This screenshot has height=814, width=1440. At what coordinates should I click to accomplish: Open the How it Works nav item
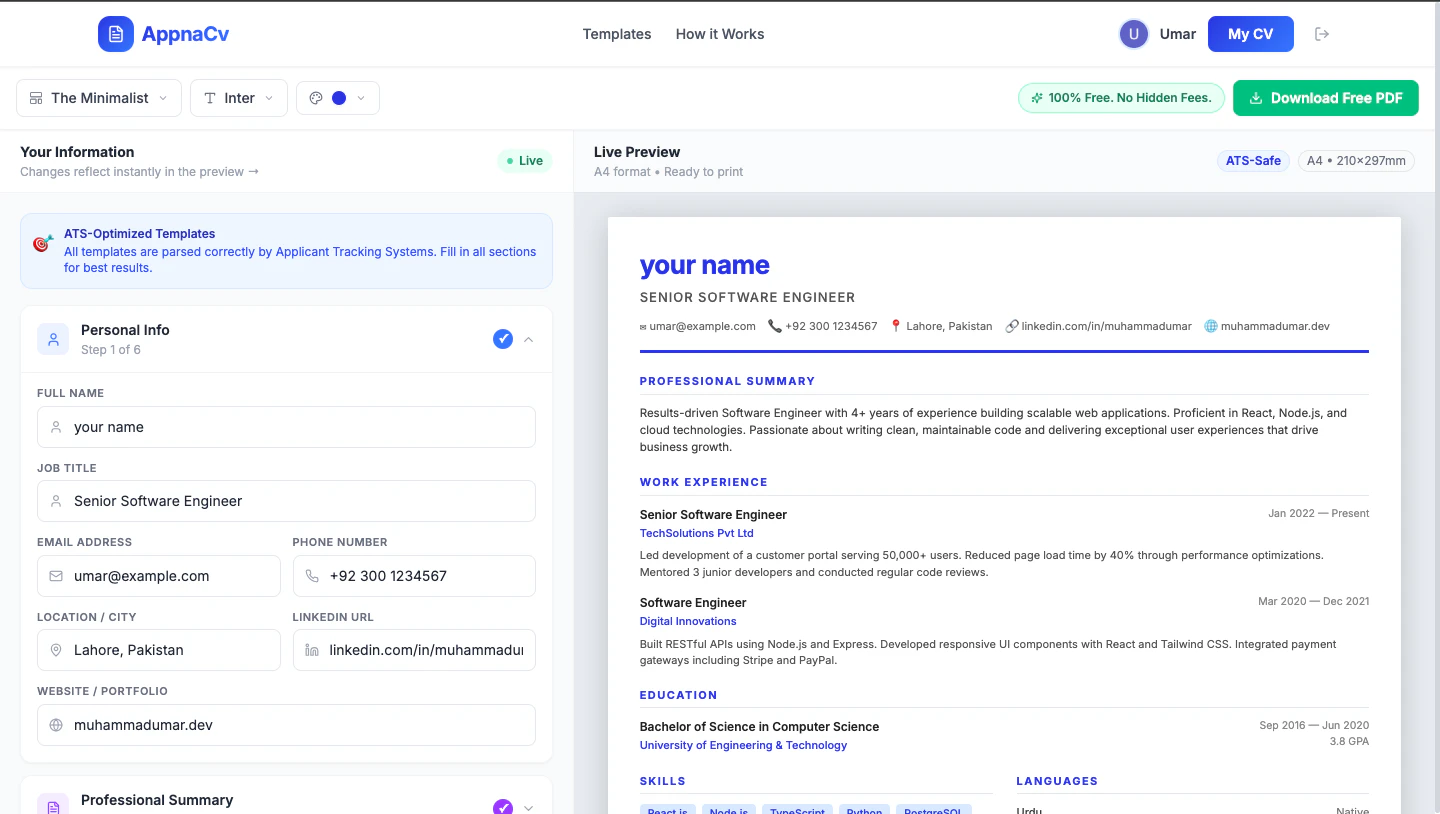coord(720,34)
